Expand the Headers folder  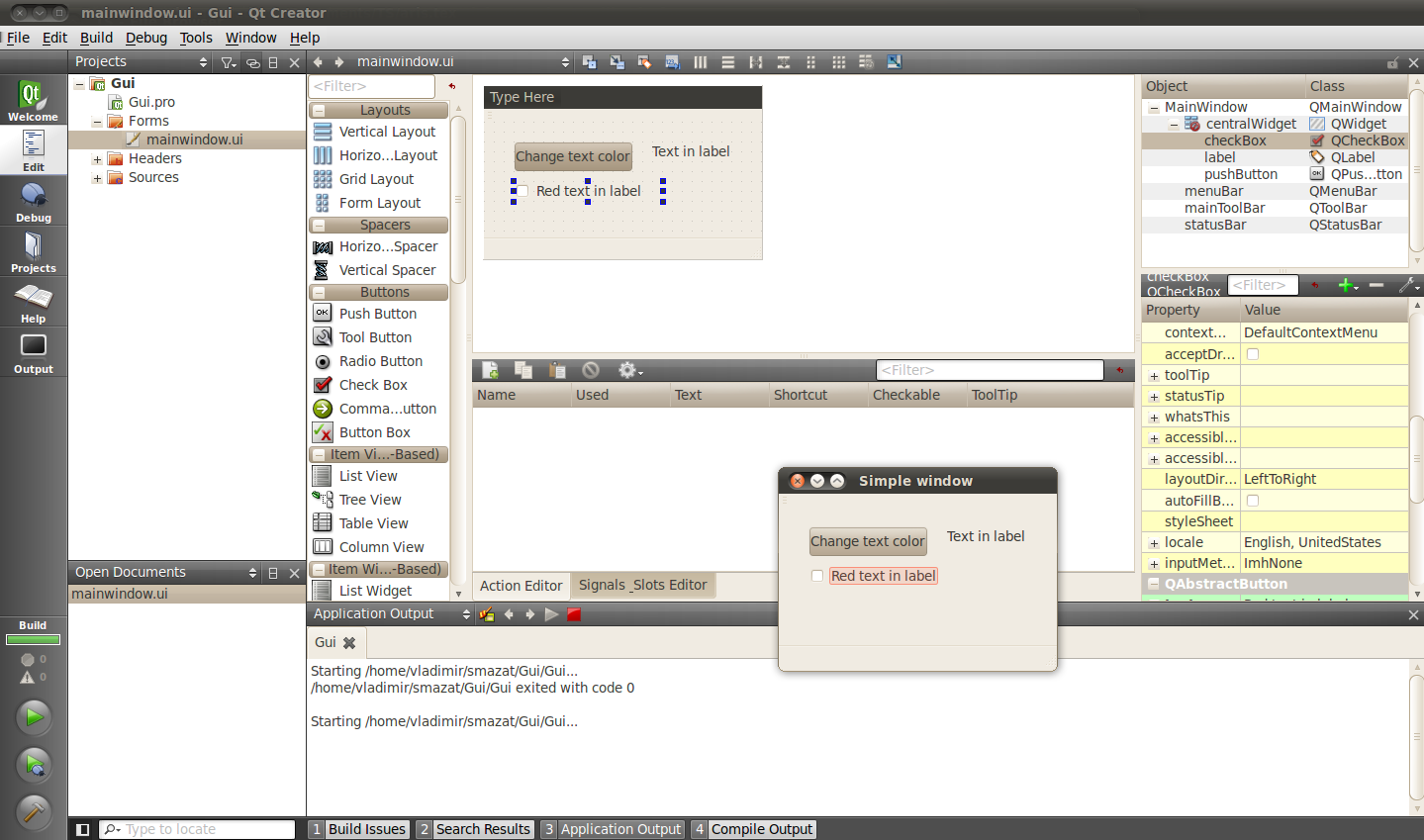(97, 159)
